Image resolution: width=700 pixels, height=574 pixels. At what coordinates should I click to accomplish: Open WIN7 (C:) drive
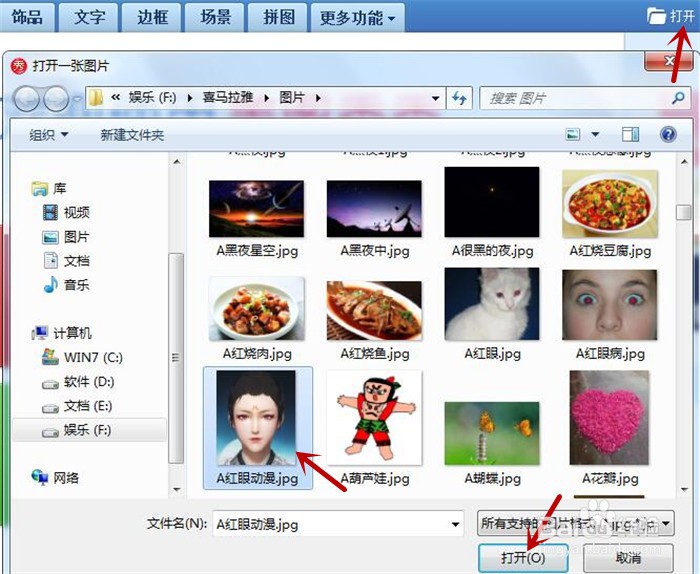(82, 358)
